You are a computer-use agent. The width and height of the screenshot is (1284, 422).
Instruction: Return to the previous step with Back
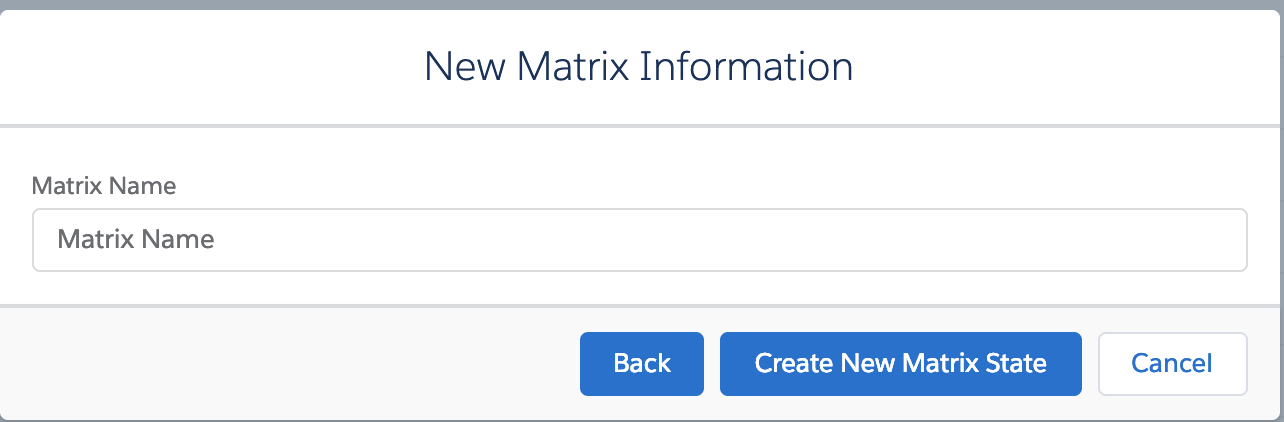click(642, 363)
